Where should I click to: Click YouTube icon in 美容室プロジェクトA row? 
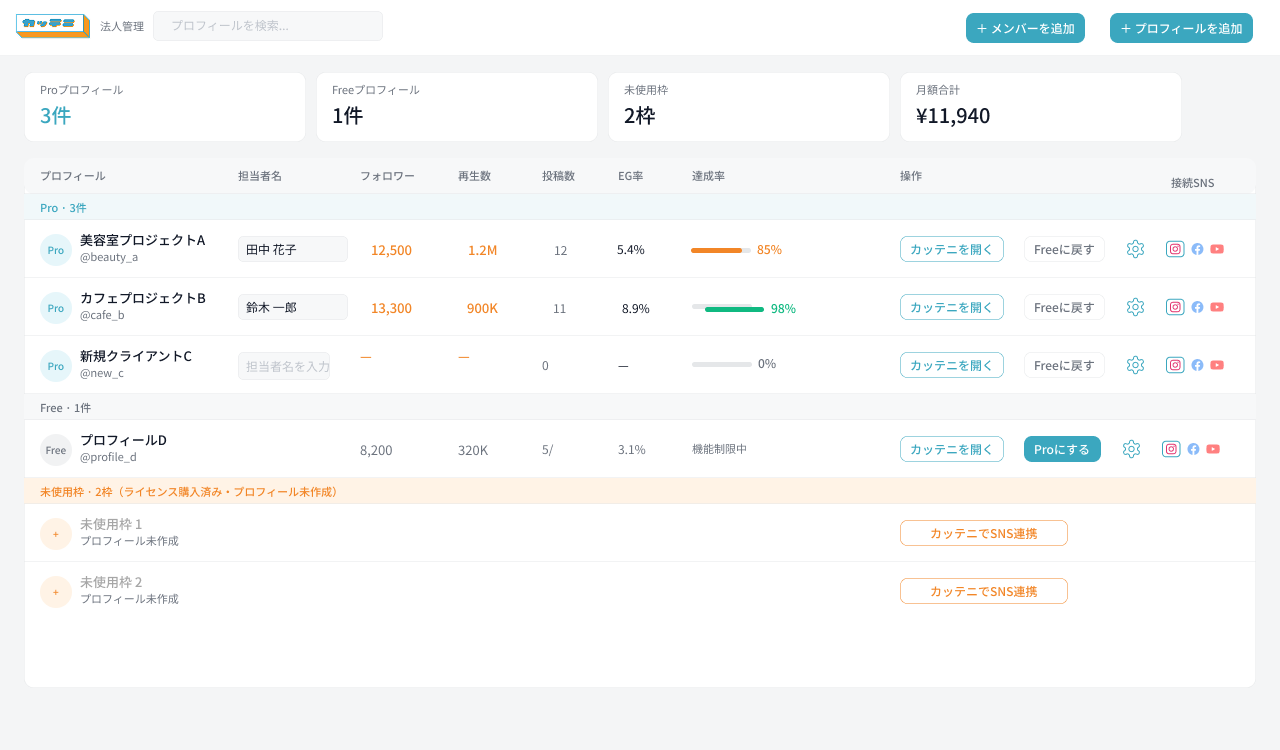pos(1217,249)
